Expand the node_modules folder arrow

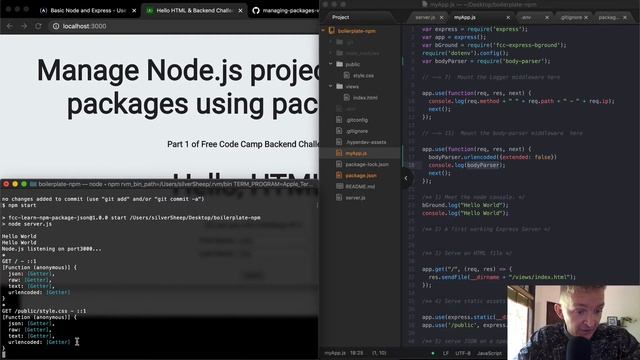pos(331,53)
